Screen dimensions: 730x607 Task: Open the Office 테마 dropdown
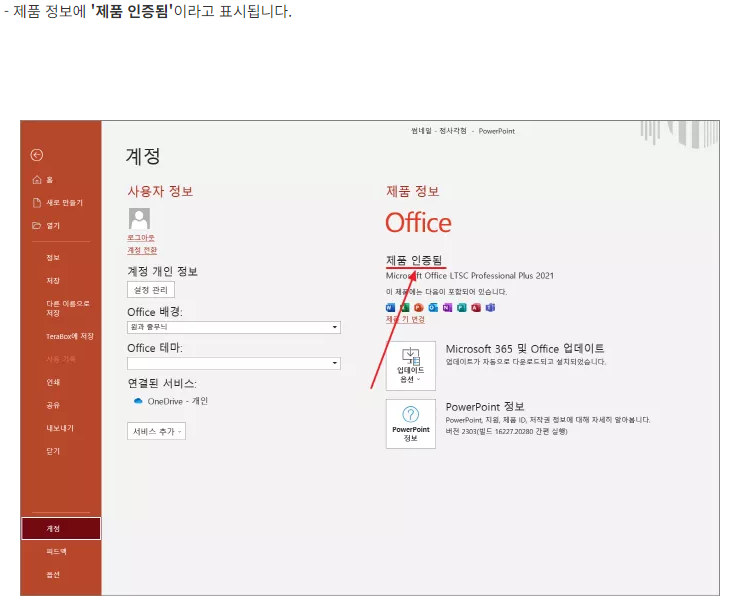click(x=234, y=363)
